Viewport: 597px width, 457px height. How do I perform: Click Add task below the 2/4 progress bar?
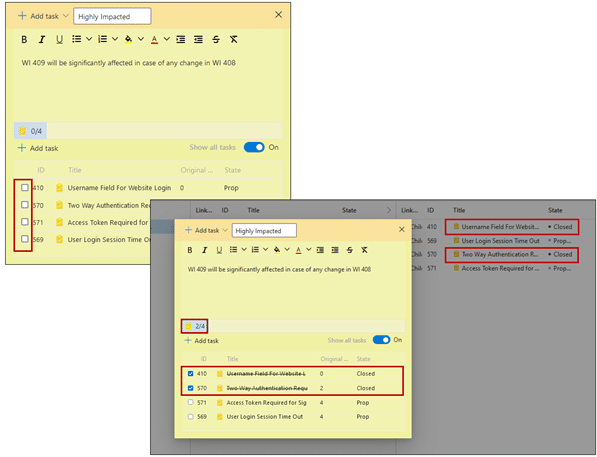click(201, 340)
